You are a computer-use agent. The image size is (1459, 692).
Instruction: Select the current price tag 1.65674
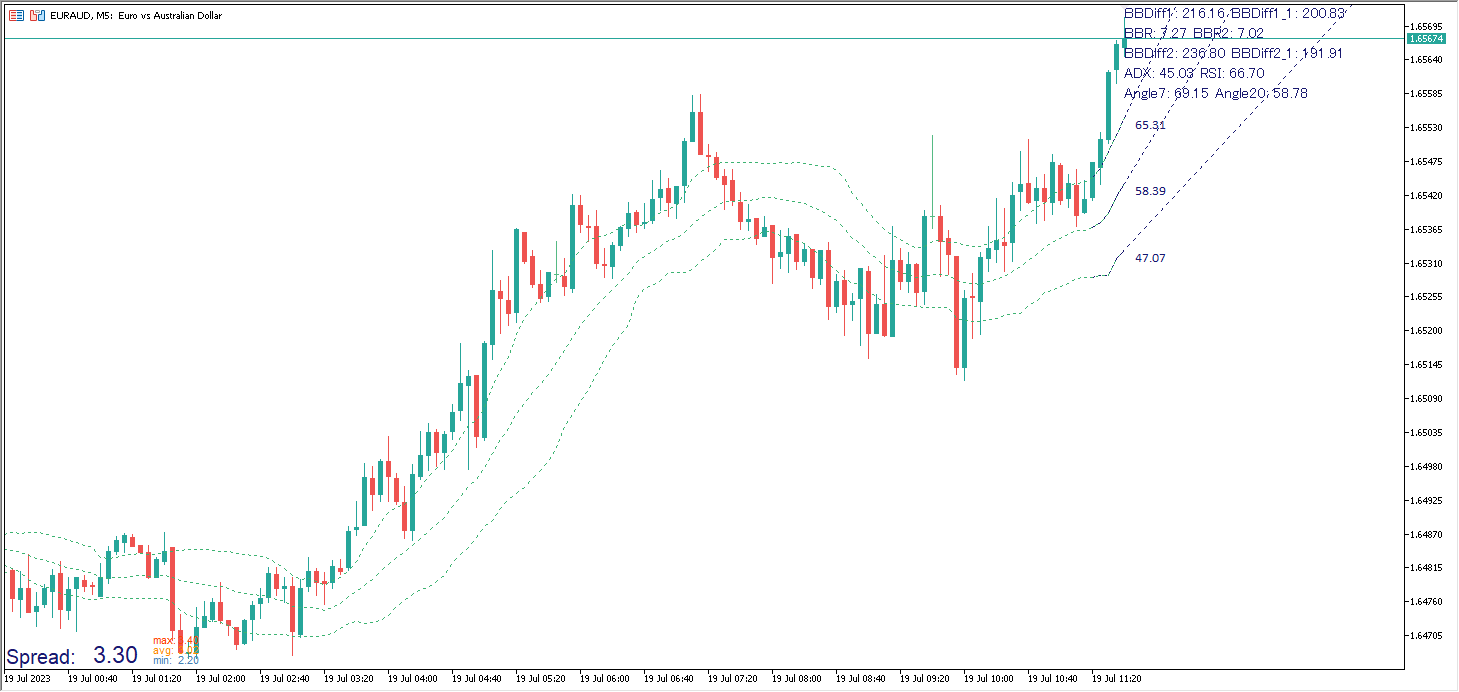click(x=1425, y=39)
